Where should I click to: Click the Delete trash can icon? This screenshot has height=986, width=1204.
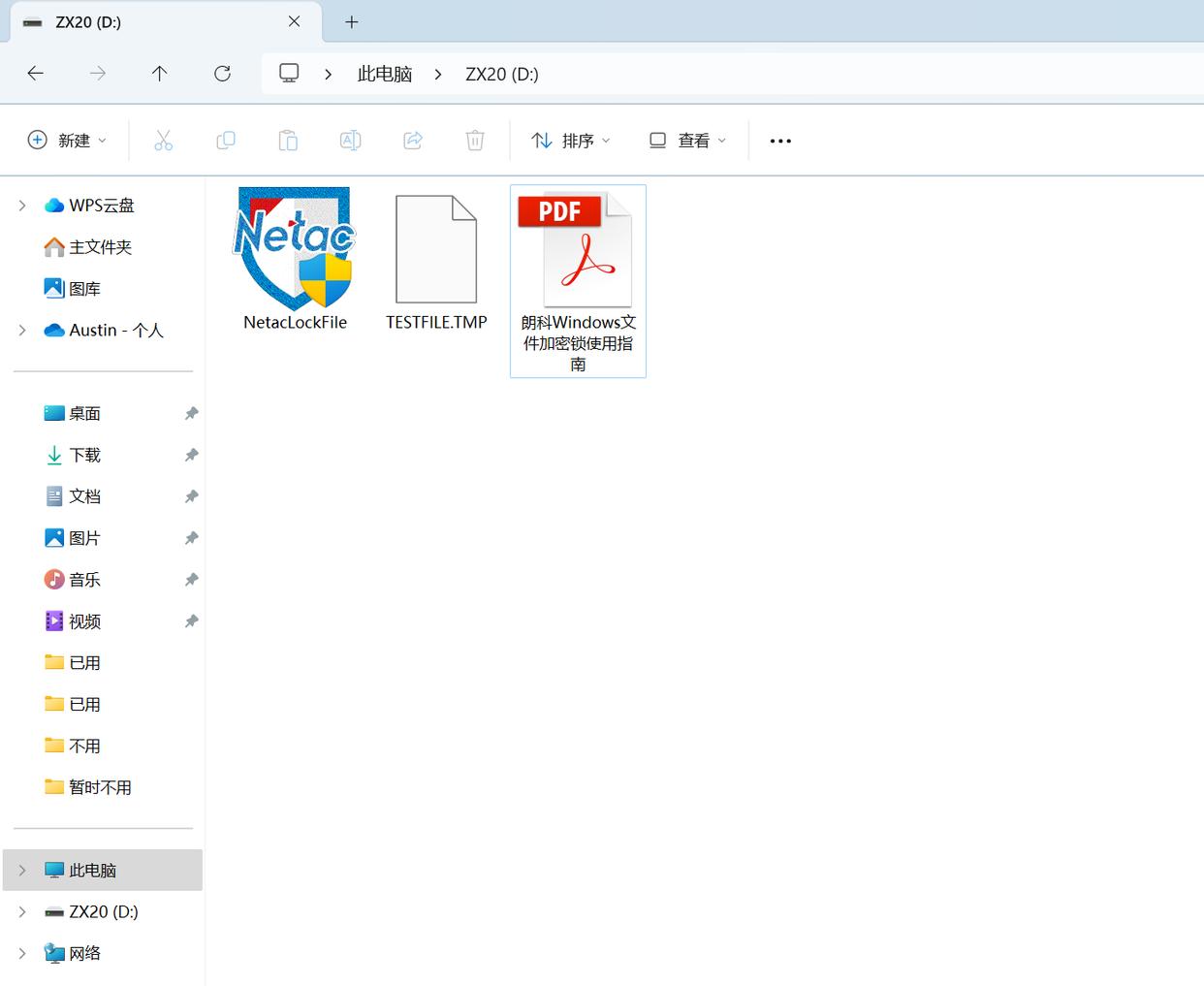(x=475, y=141)
